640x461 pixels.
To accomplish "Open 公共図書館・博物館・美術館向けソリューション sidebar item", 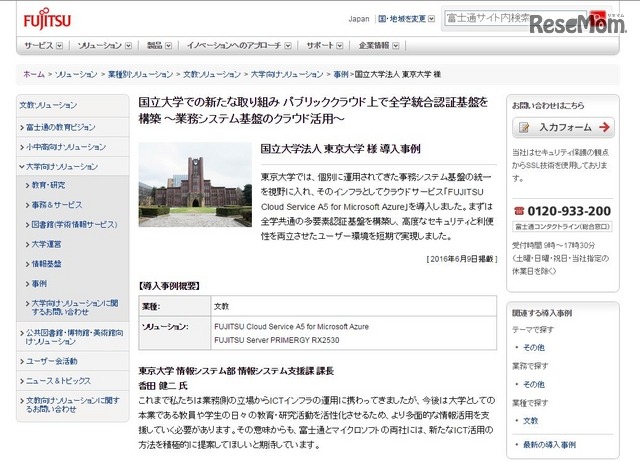I will click(74, 337).
